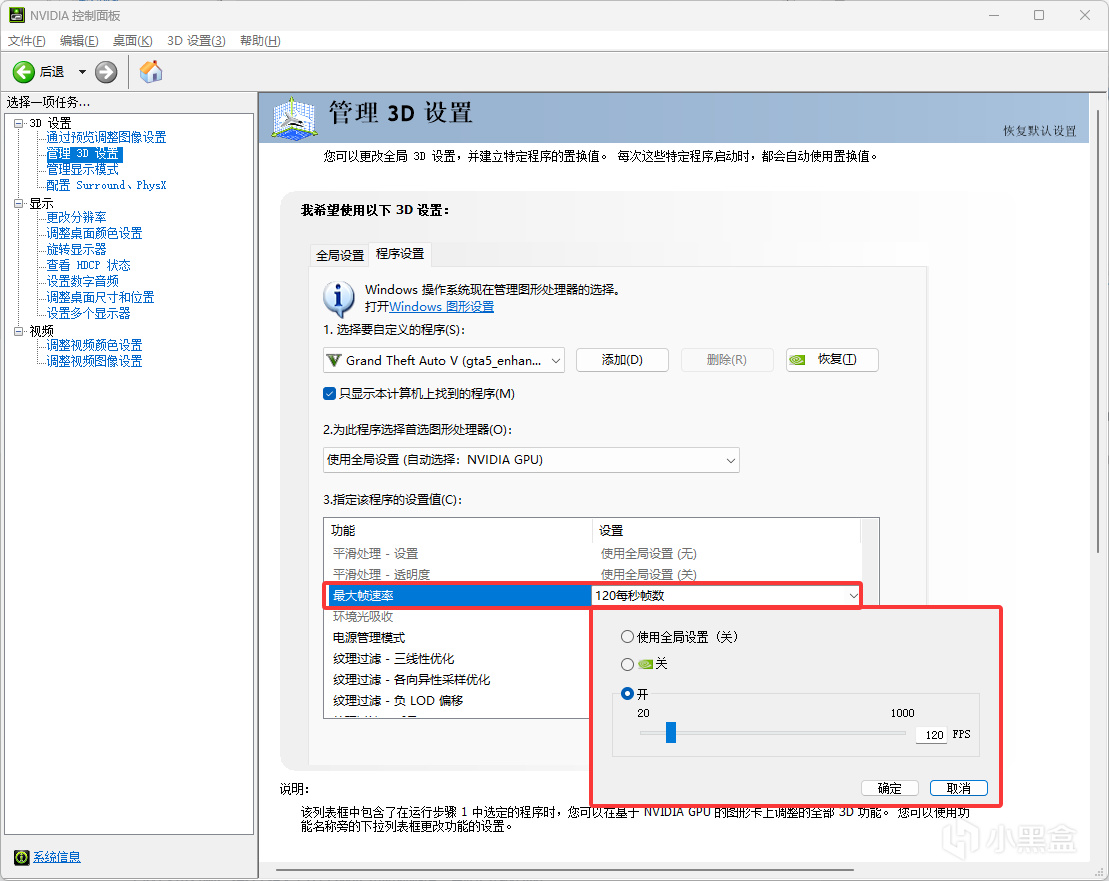Click the 设置 column header
1109x881 pixels.
(726, 530)
